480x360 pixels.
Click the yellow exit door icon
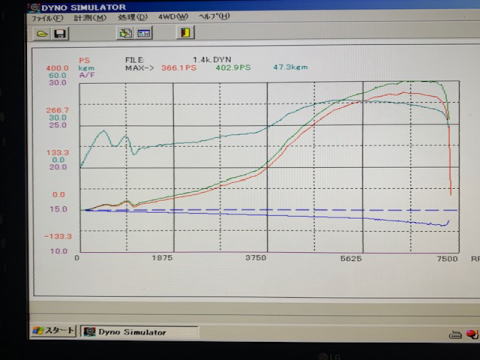pyautogui.click(x=185, y=32)
